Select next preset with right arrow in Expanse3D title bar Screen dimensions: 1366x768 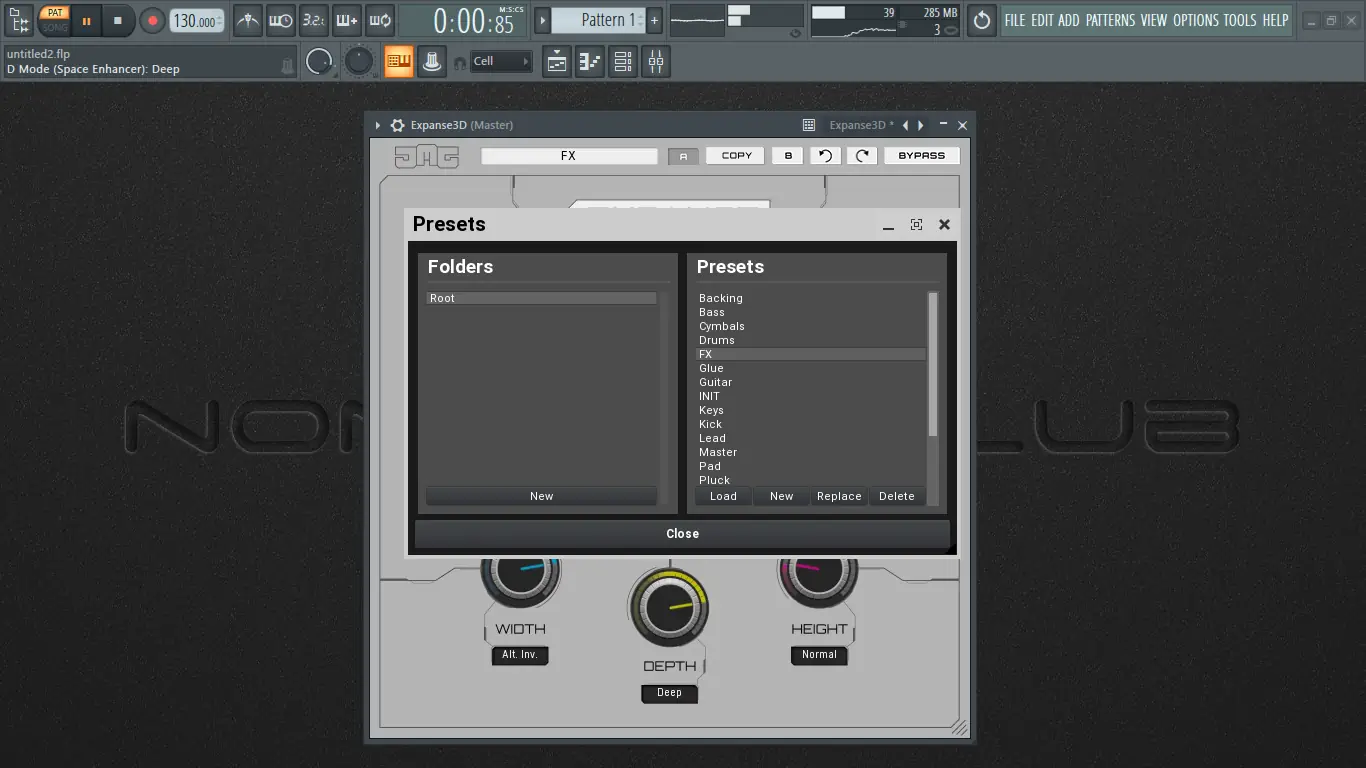tap(921, 125)
